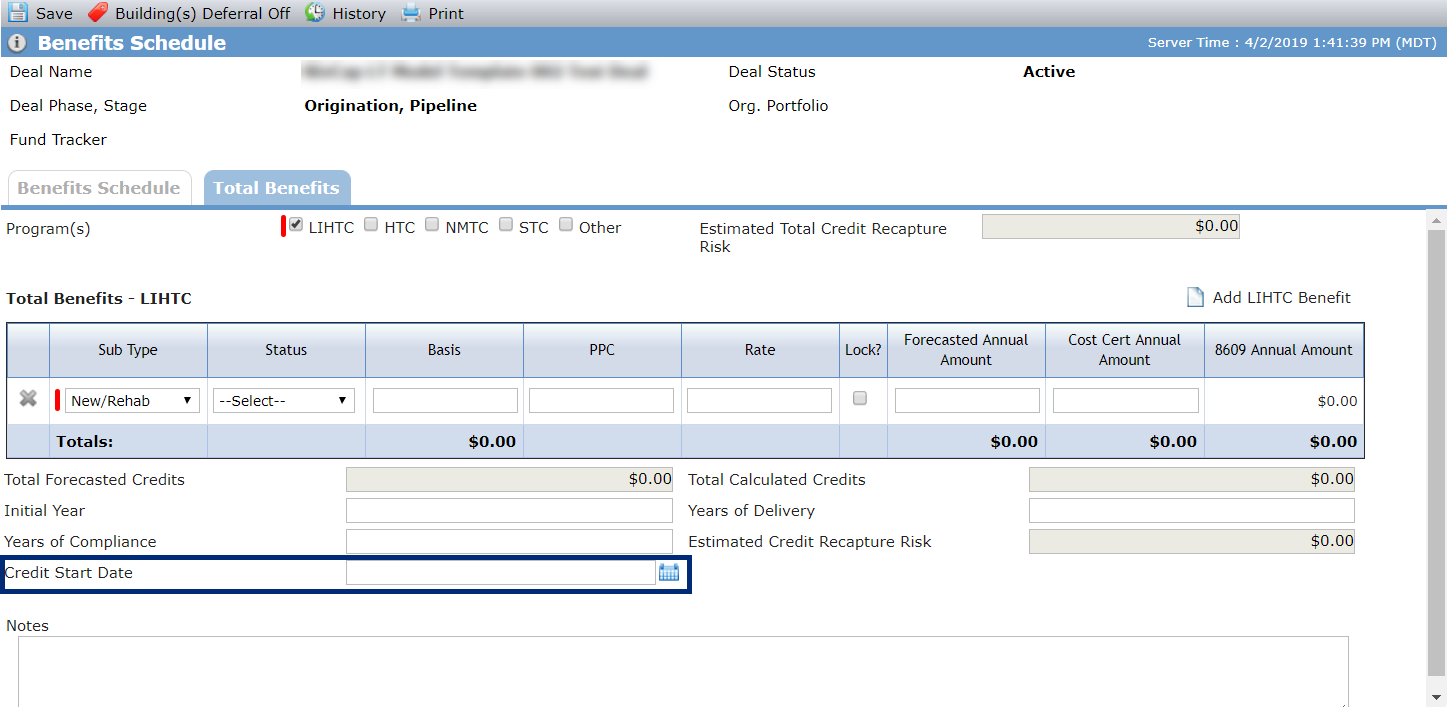The image size is (1447, 707).
Task: Open the Status --Select-- dropdown
Action: tap(284, 400)
